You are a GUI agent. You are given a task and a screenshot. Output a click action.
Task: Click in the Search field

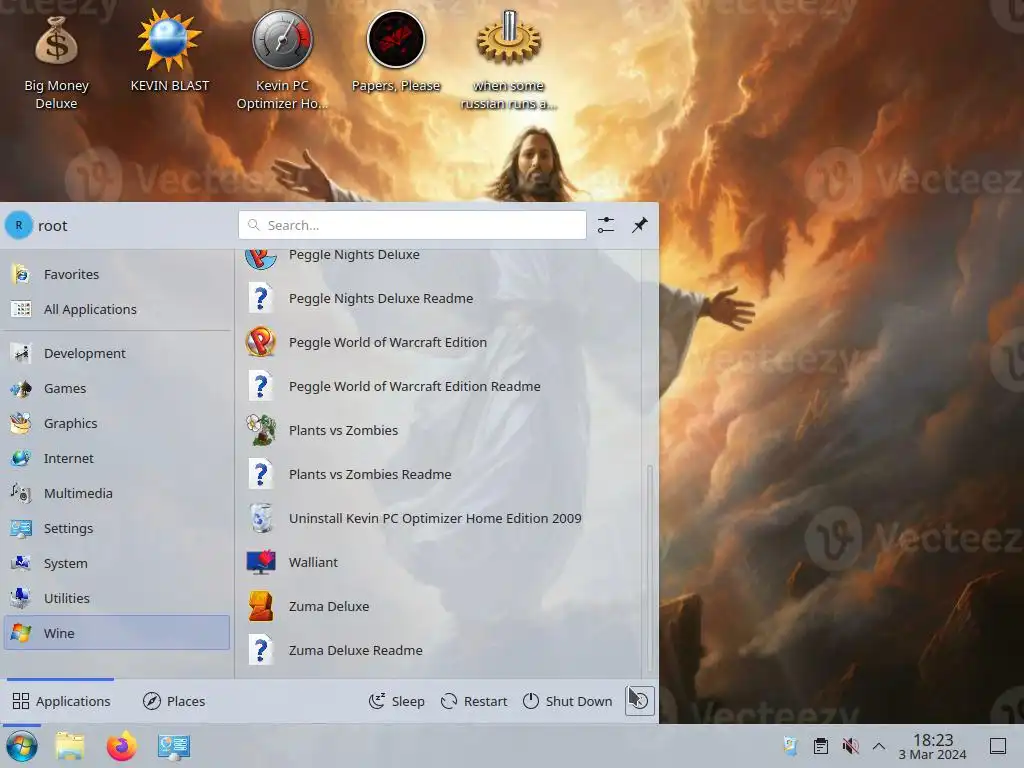tap(412, 225)
